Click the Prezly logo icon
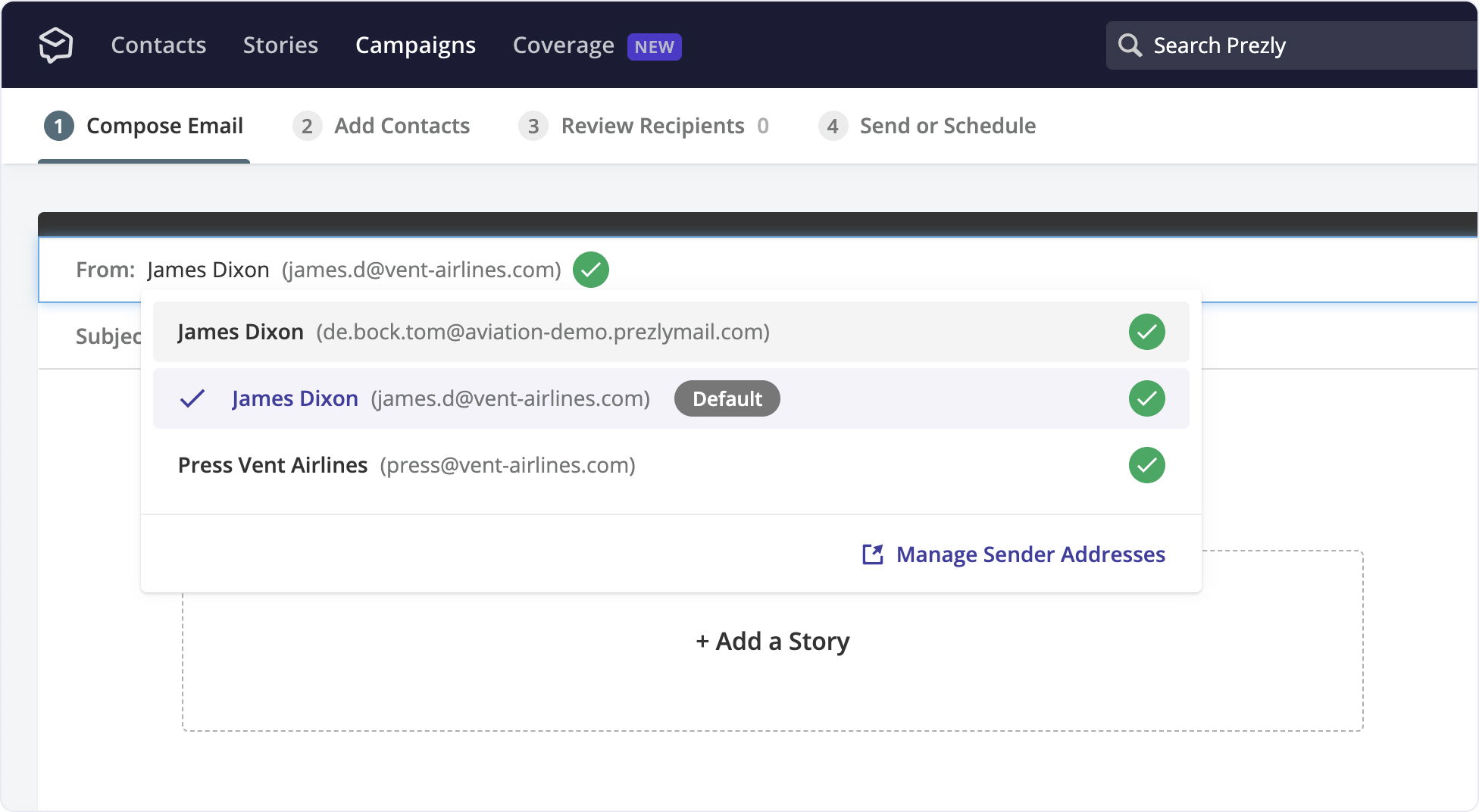Screen dimensions: 1479x812 56,45
